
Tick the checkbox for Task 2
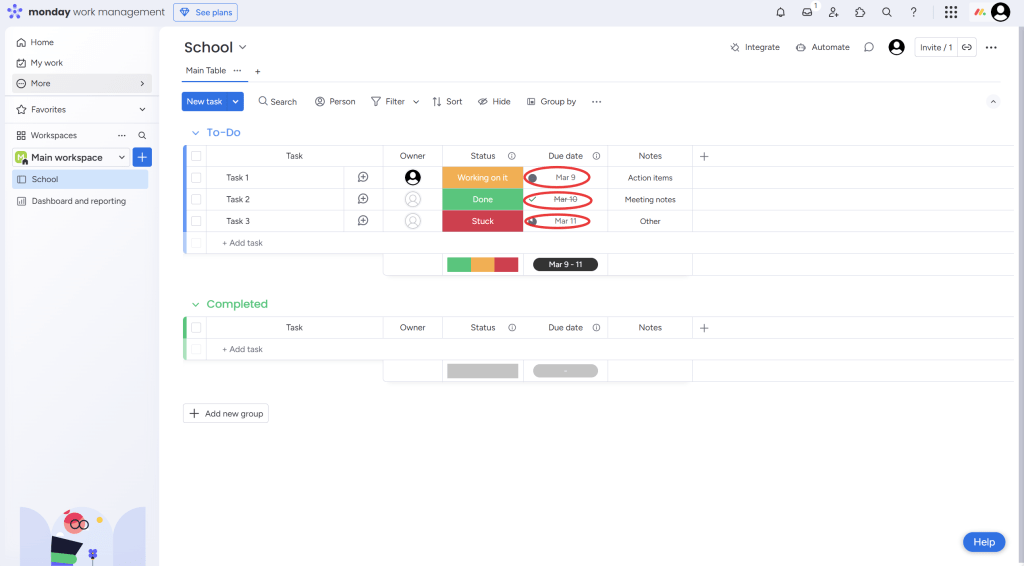tap(196, 199)
